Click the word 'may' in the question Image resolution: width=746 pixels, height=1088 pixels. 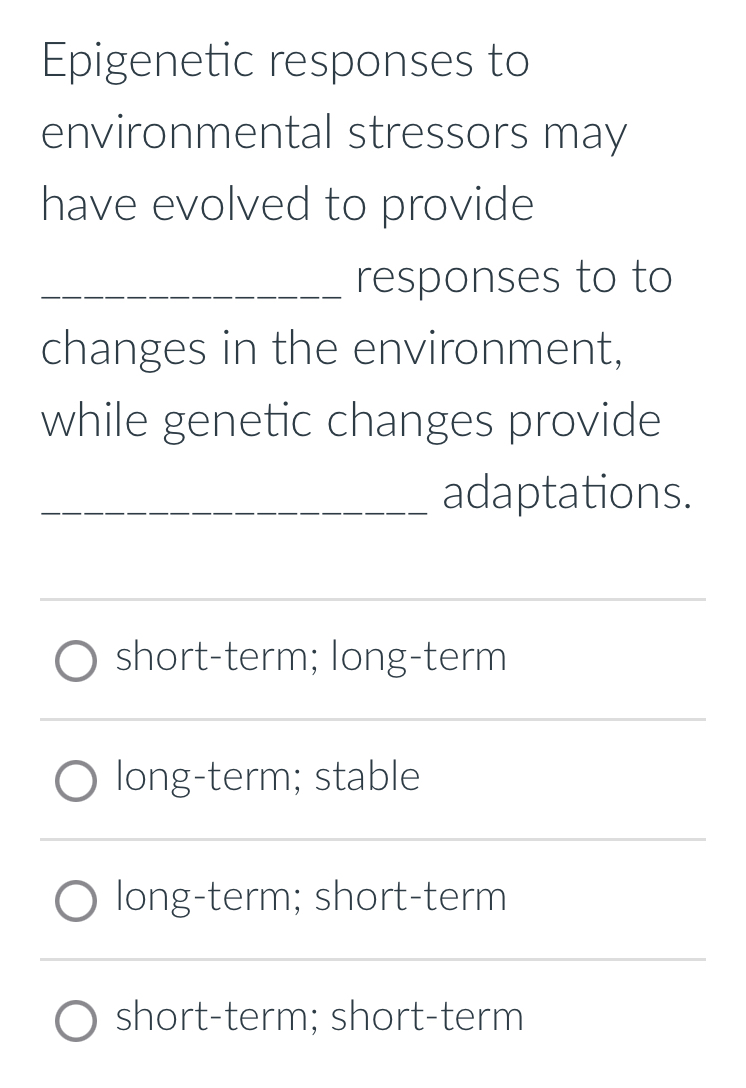pos(585,136)
